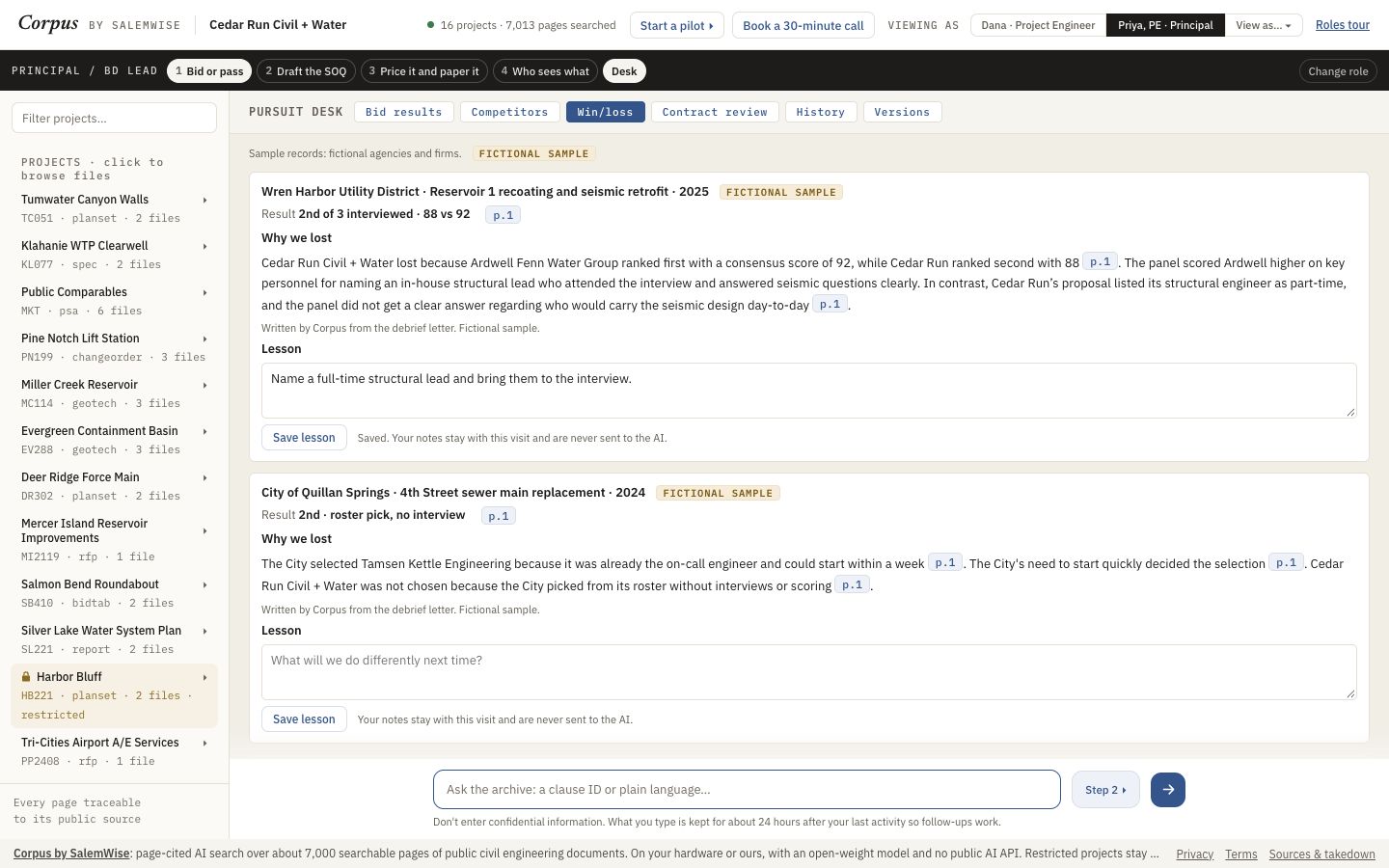
Task: Click the empty Quillan Springs lesson textbox
Action: pos(808,672)
